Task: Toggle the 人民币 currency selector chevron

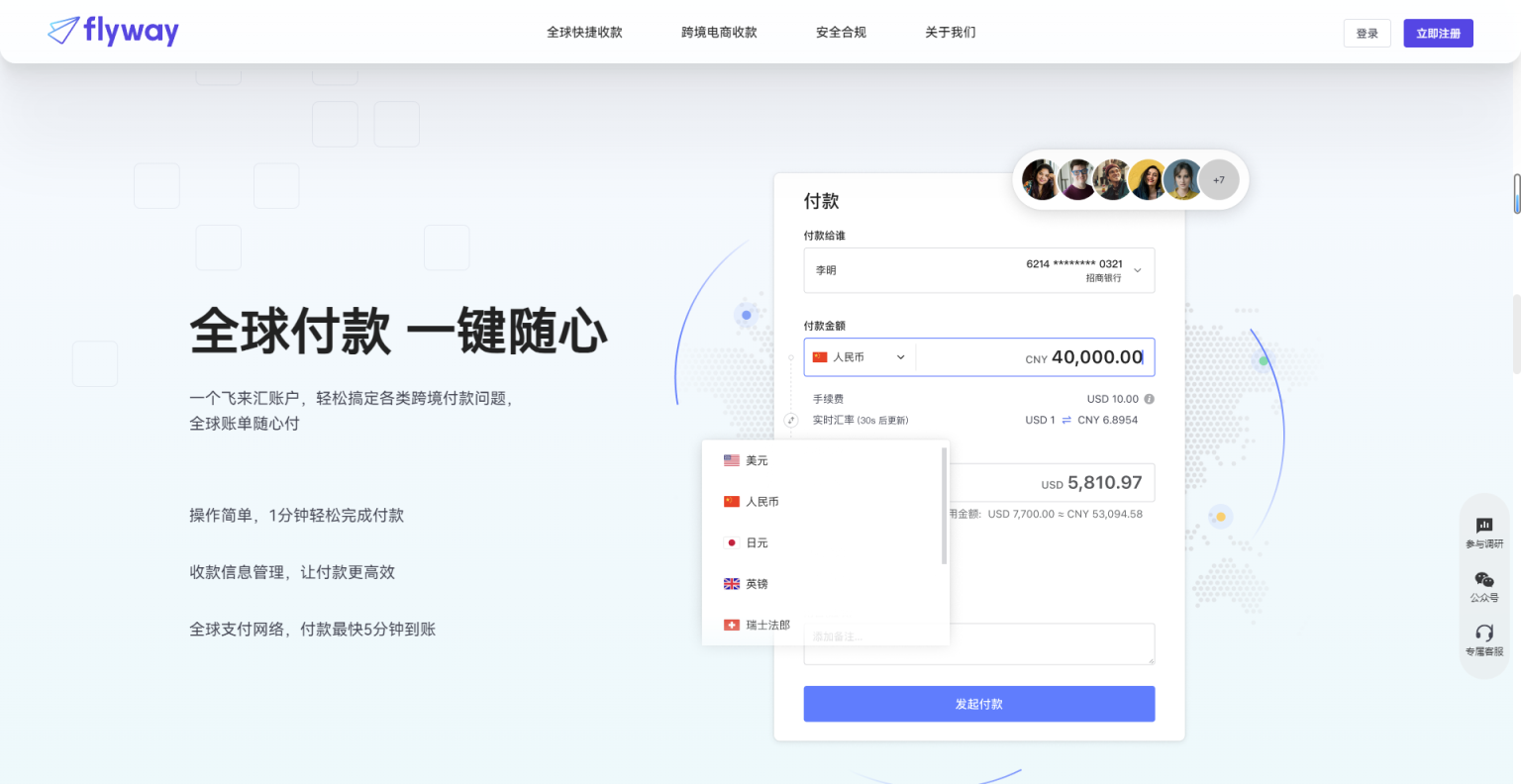Action: (900, 357)
